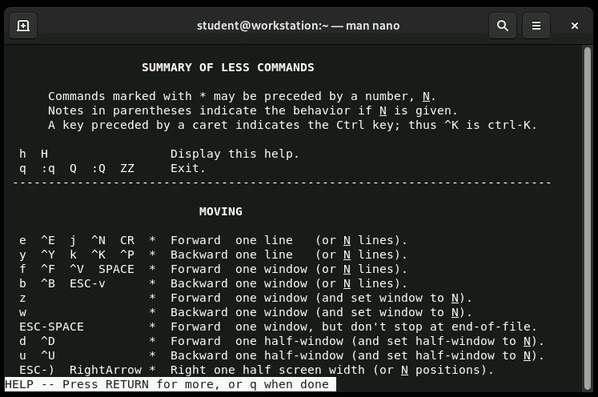Click the 'MOVING' section heading
598x397 pixels.
click(220, 211)
